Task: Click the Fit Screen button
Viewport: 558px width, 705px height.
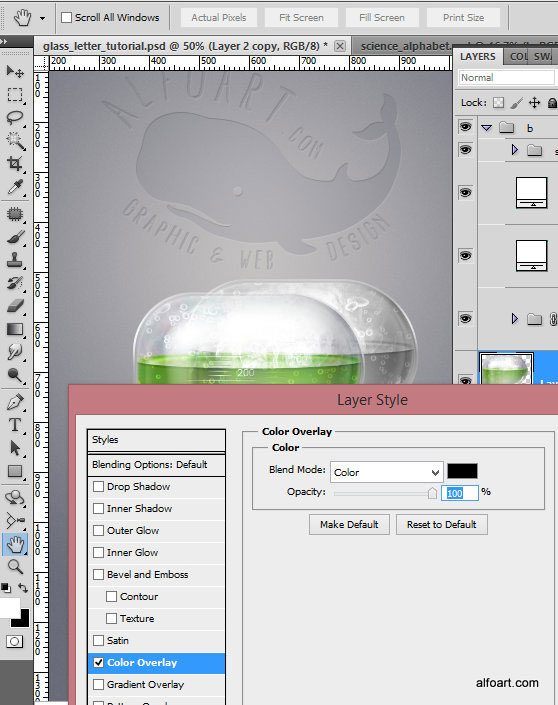Action: tap(301, 18)
